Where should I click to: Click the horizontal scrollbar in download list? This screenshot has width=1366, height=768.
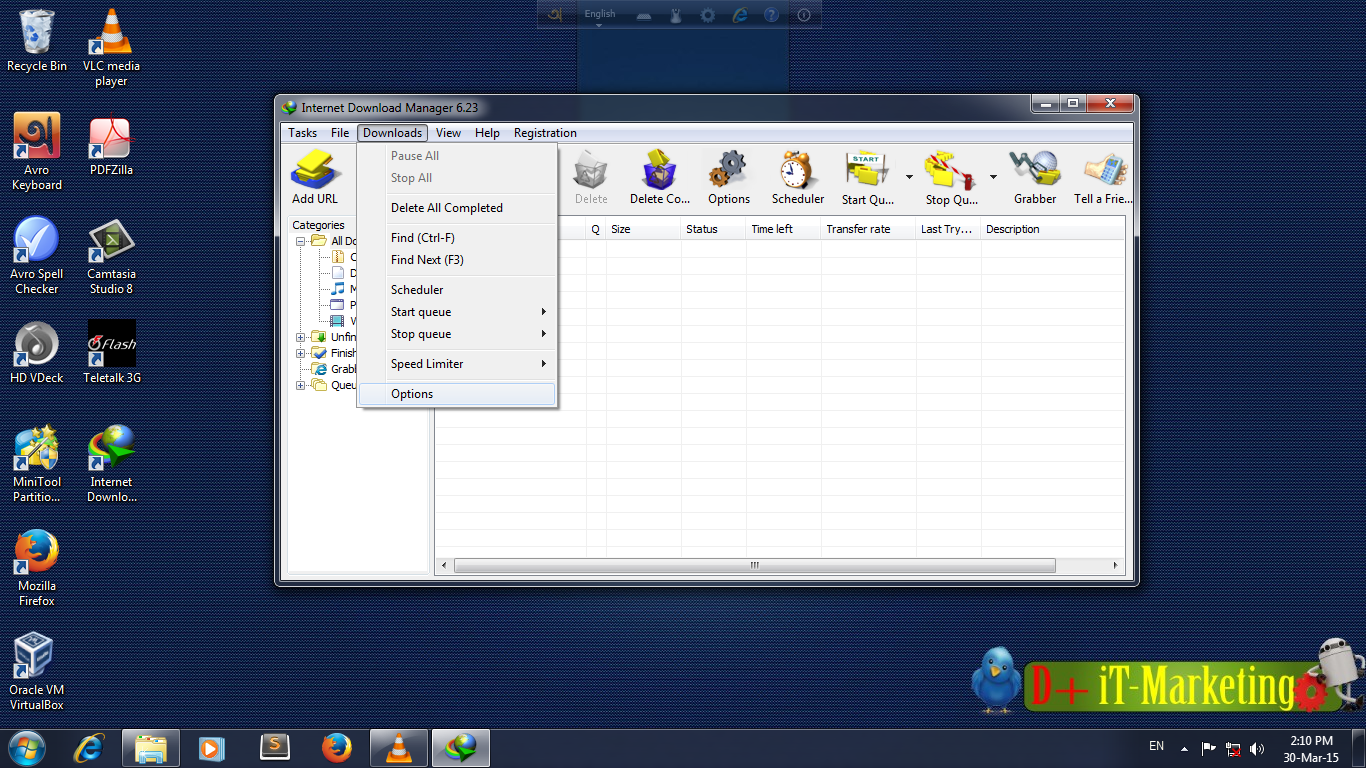[x=755, y=566]
